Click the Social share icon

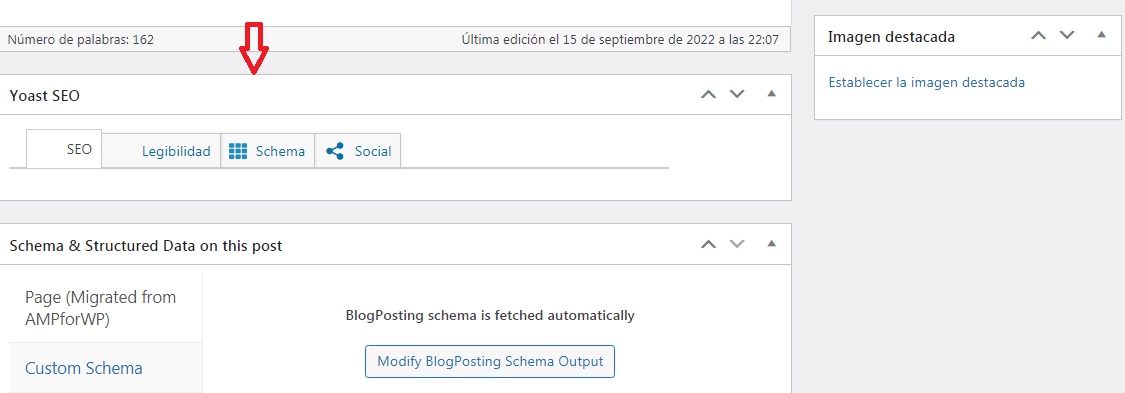click(x=334, y=151)
